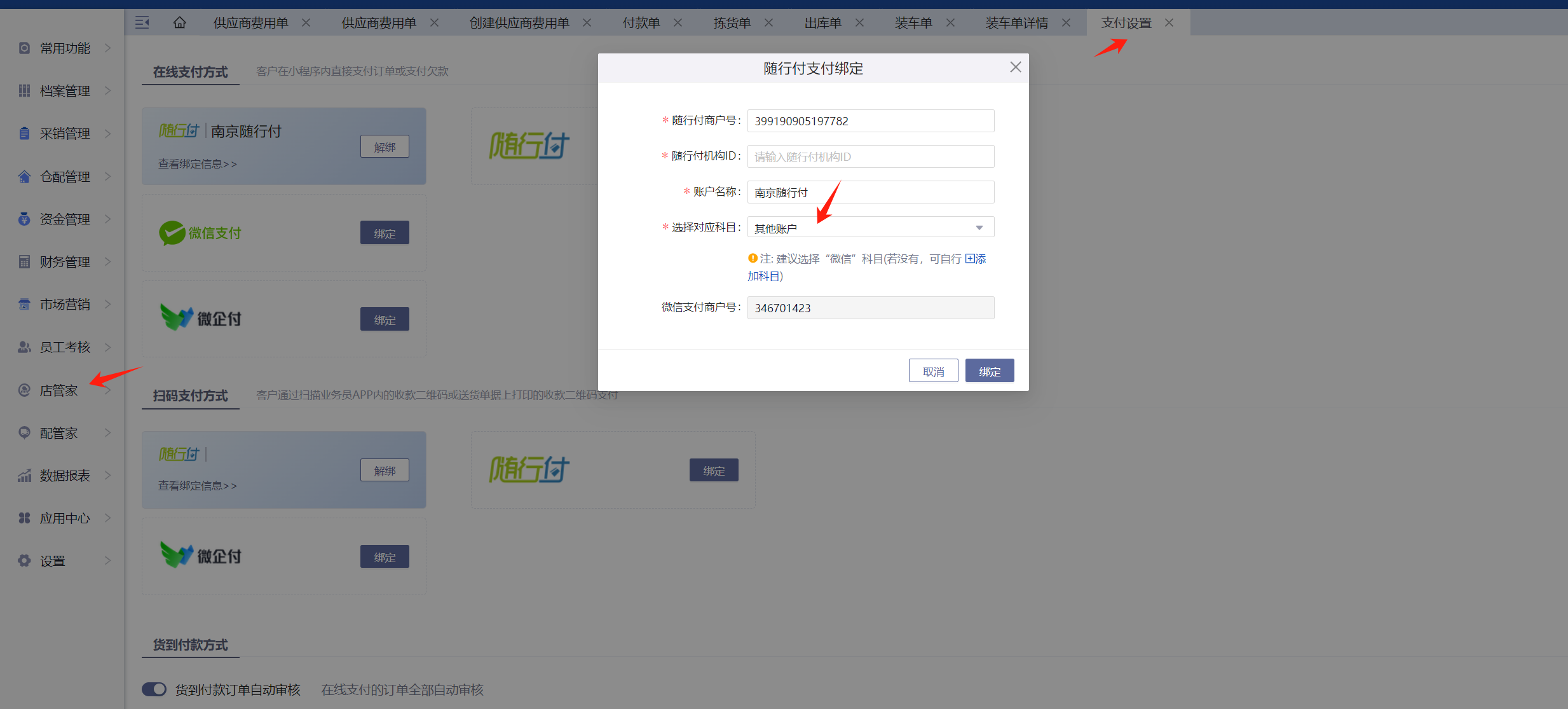
Task: Click the 数据报表 chart icon
Action: click(24, 476)
